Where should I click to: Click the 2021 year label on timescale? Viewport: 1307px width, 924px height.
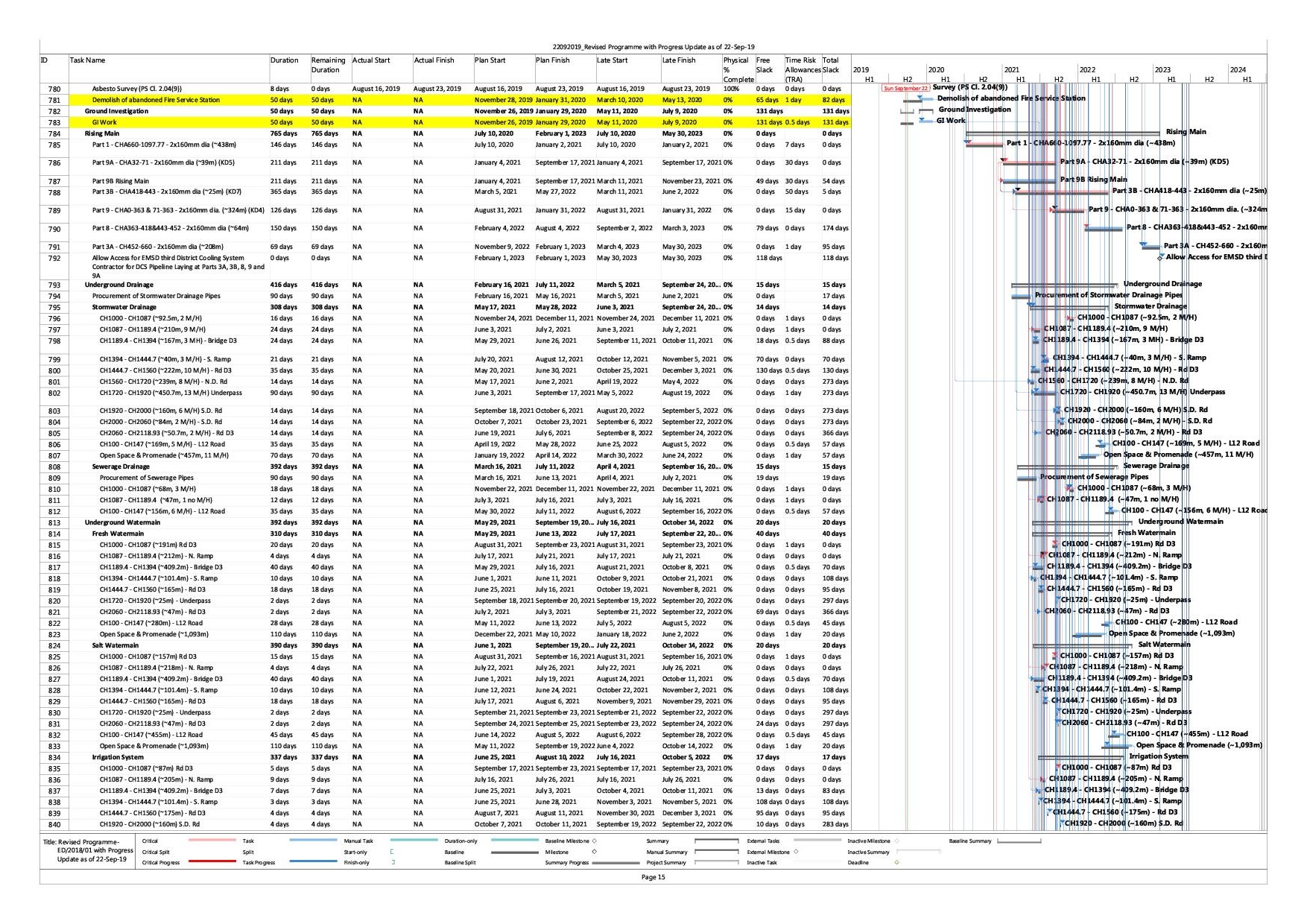1012,70
